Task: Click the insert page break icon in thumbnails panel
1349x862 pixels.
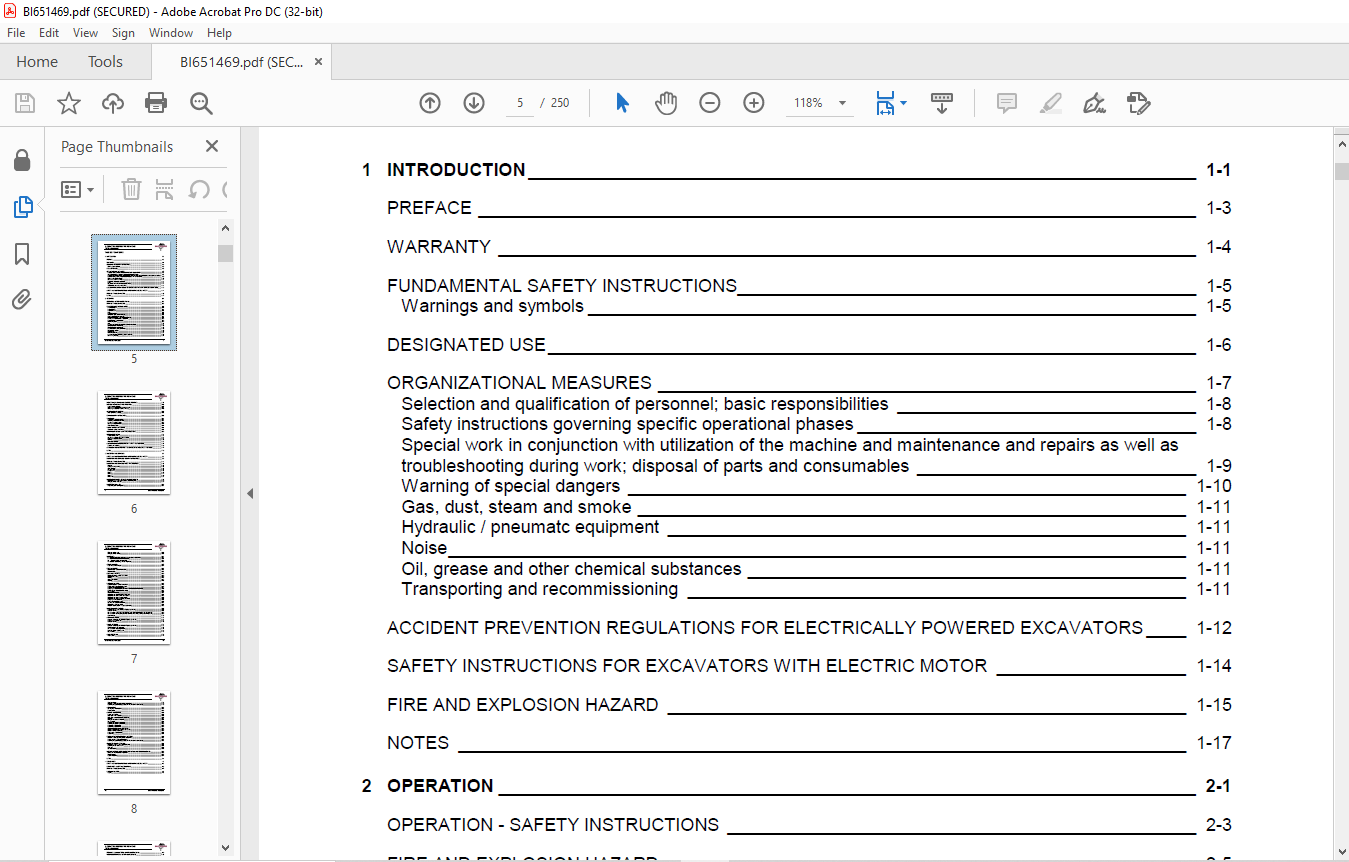Action: point(165,189)
